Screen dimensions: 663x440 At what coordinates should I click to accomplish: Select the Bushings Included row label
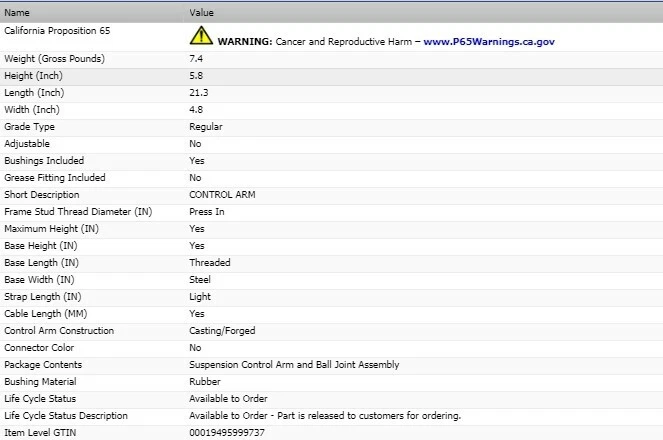pyautogui.click(x=44, y=161)
